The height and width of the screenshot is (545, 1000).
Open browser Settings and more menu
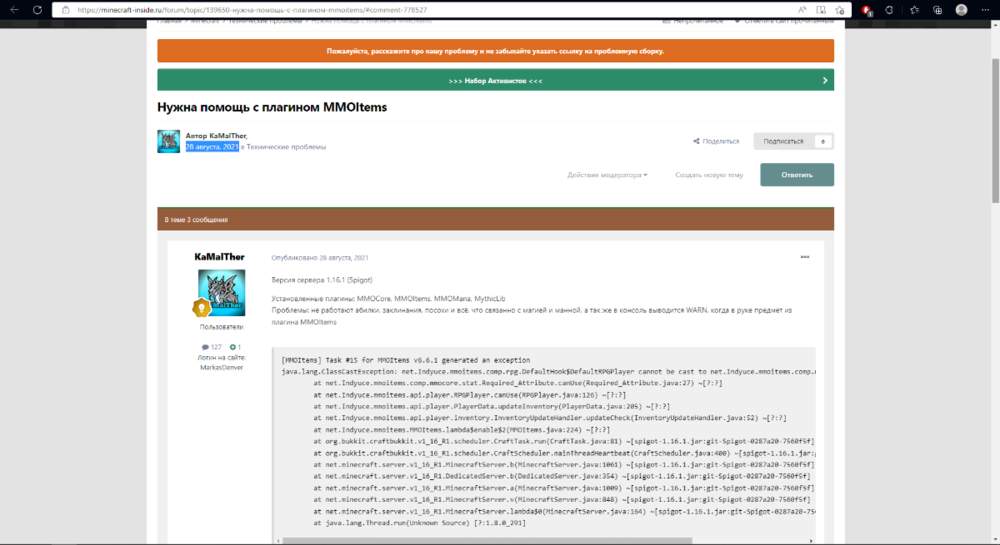pyautogui.click(x=985, y=10)
